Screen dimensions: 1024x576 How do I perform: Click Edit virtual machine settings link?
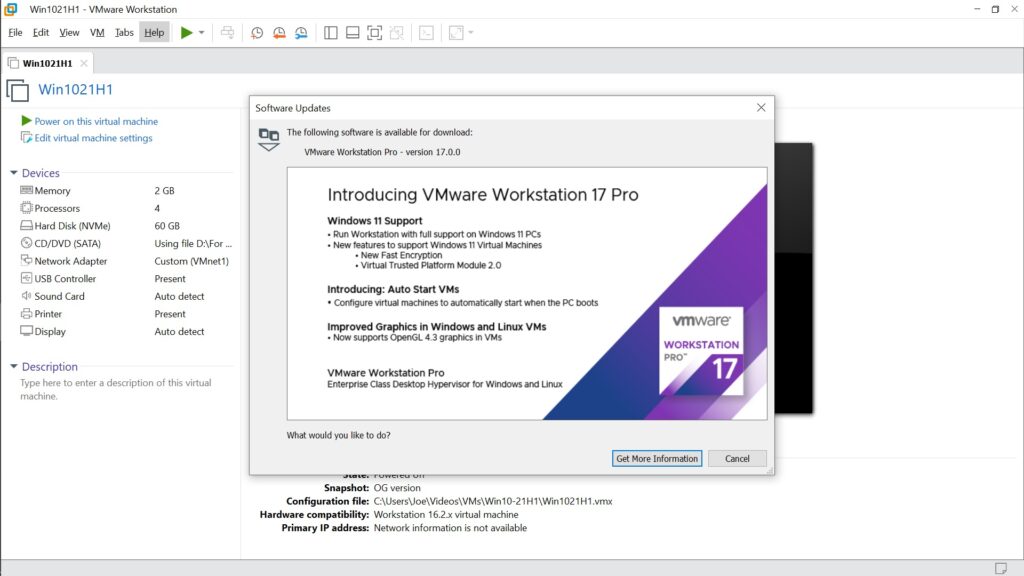pyautogui.click(x=93, y=138)
